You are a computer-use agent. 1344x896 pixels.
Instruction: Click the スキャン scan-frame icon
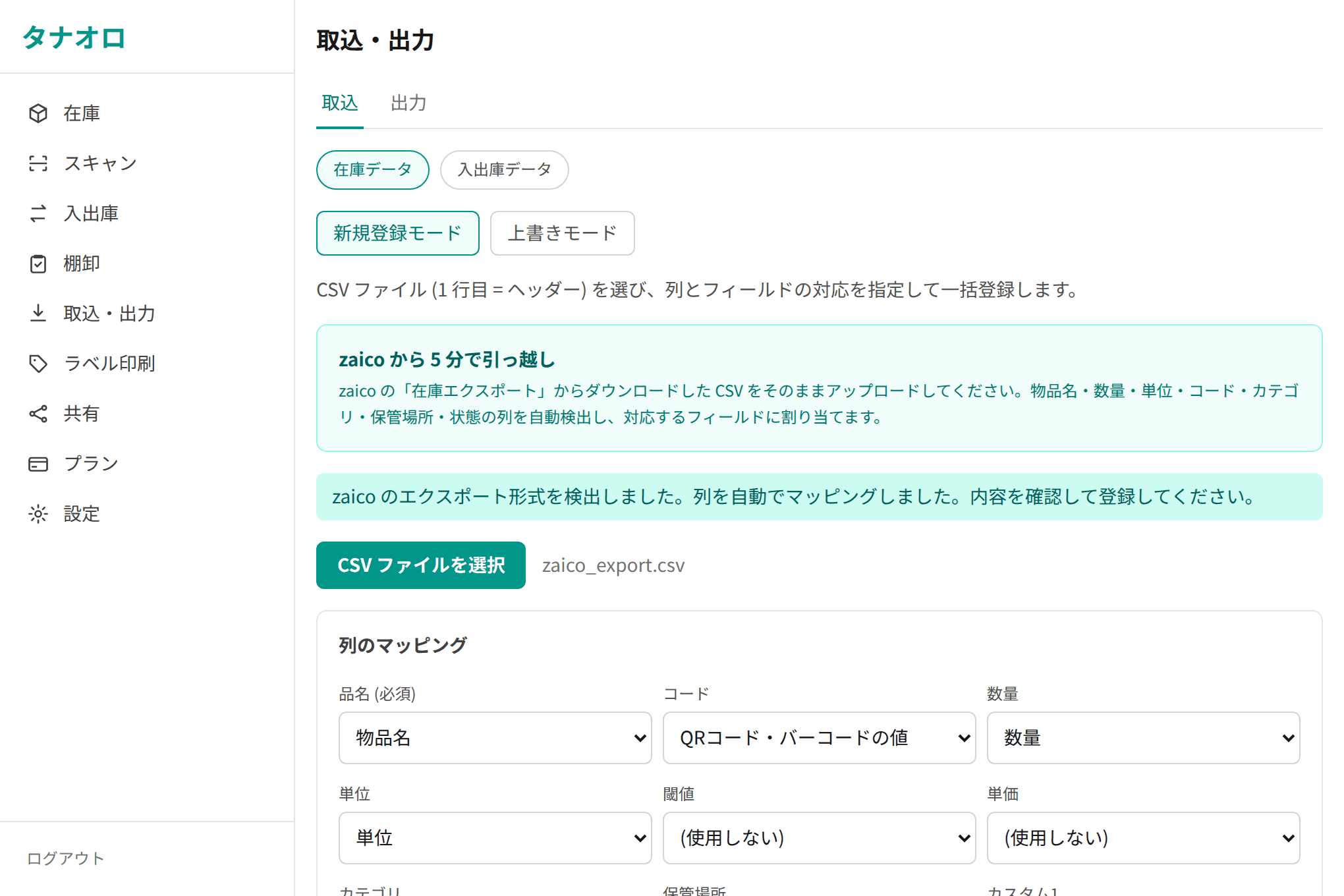(x=38, y=163)
